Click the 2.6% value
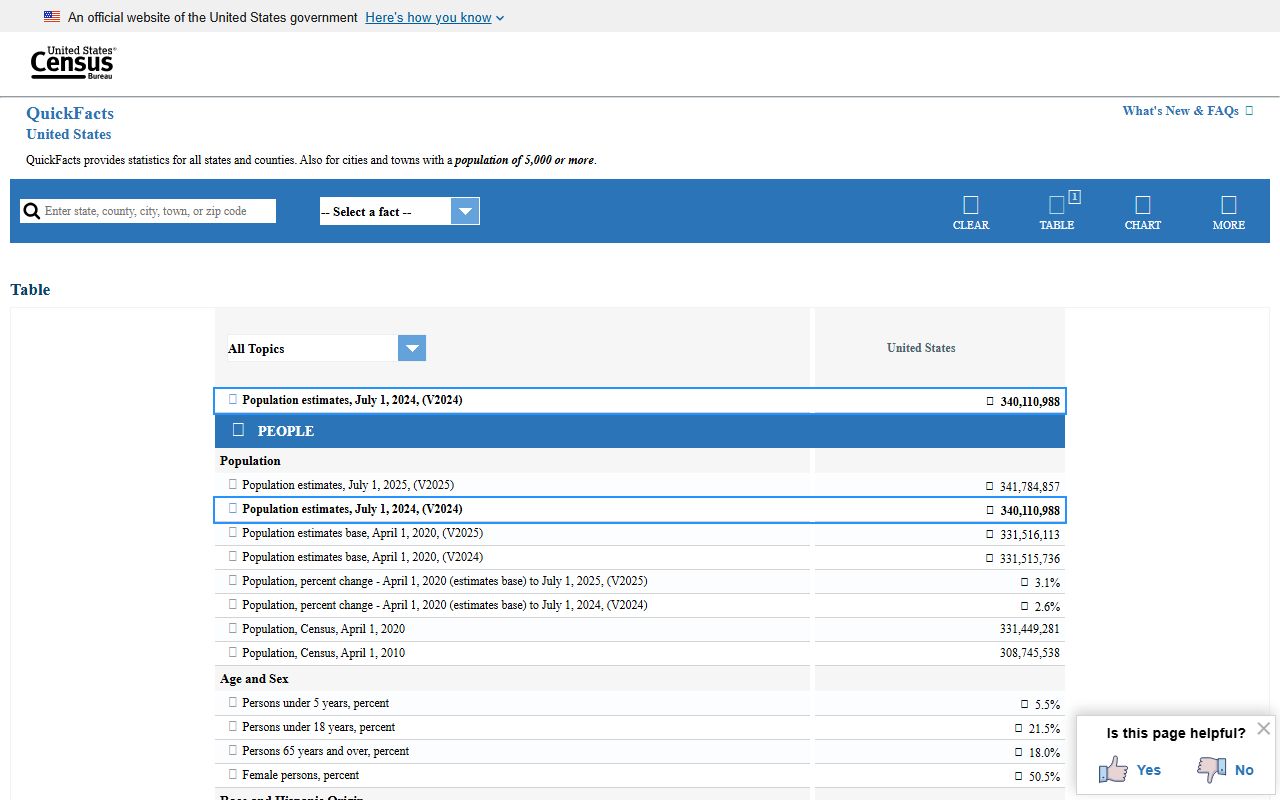1280x800 pixels. pyautogui.click(x=1047, y=606)
